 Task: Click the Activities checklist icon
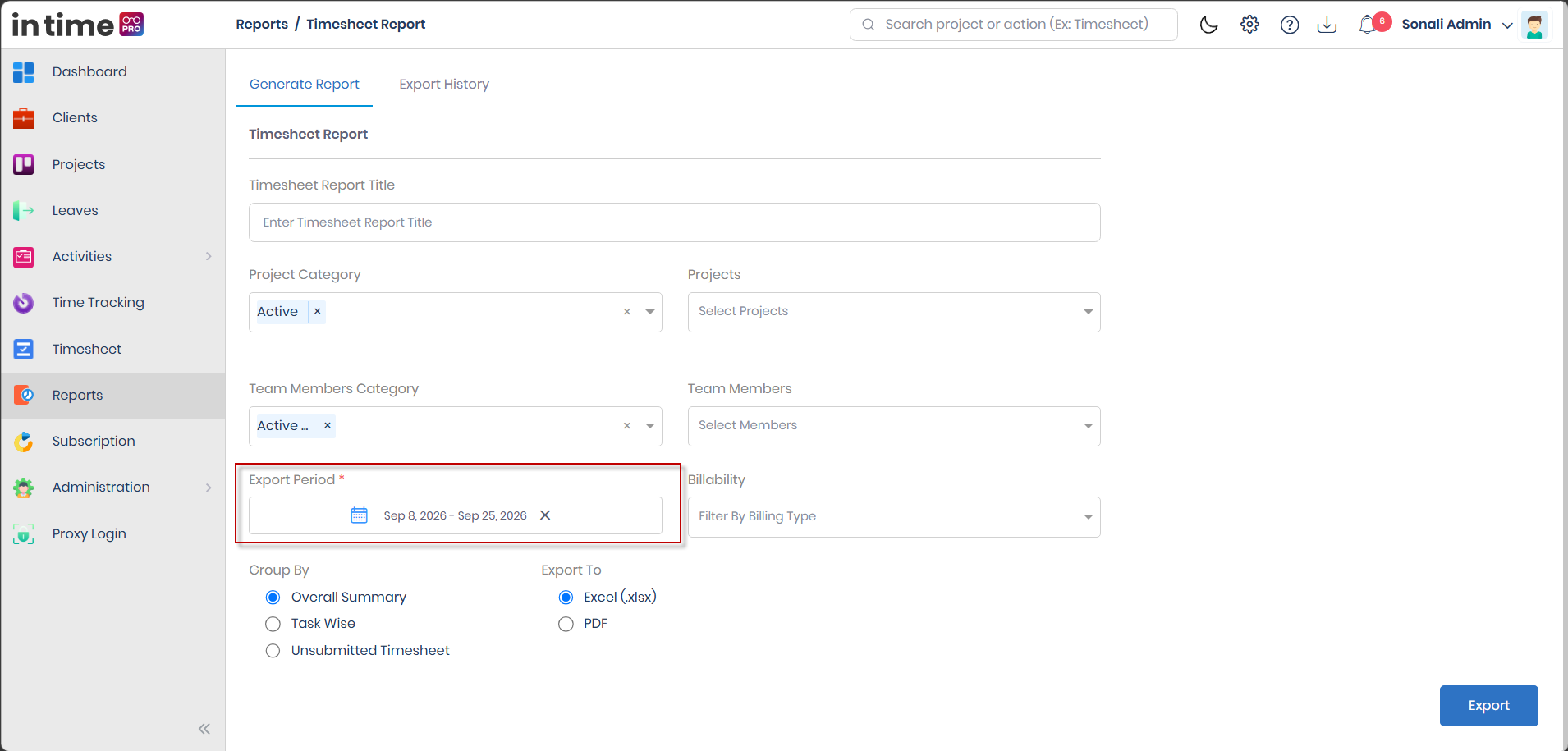[24, 257]
